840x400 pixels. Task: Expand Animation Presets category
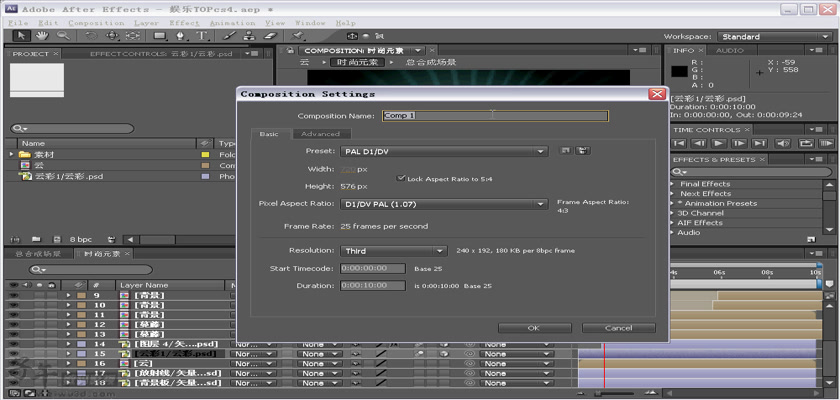(x=672, y=203)
